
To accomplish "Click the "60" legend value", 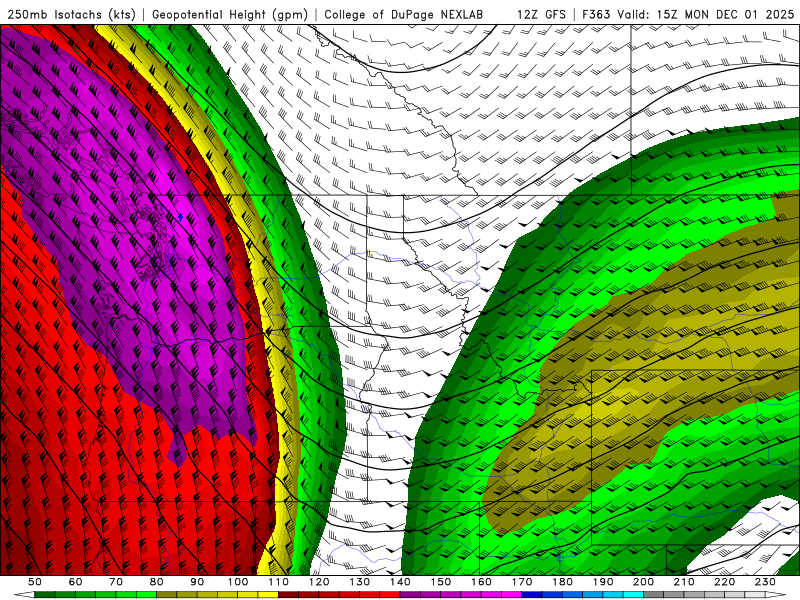I will [76, 582].
